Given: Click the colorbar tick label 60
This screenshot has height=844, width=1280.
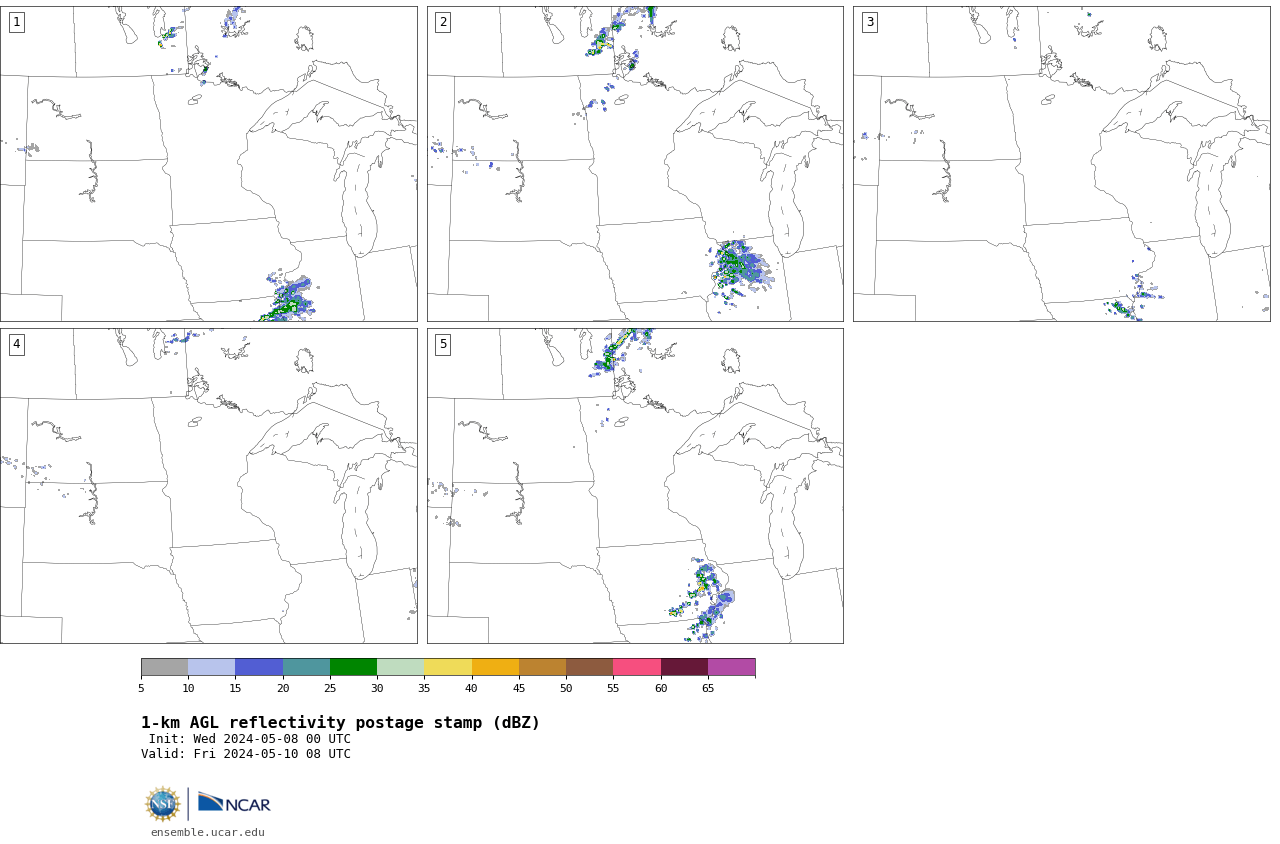Looking at the screenshot, I should [x=661, y=688].
